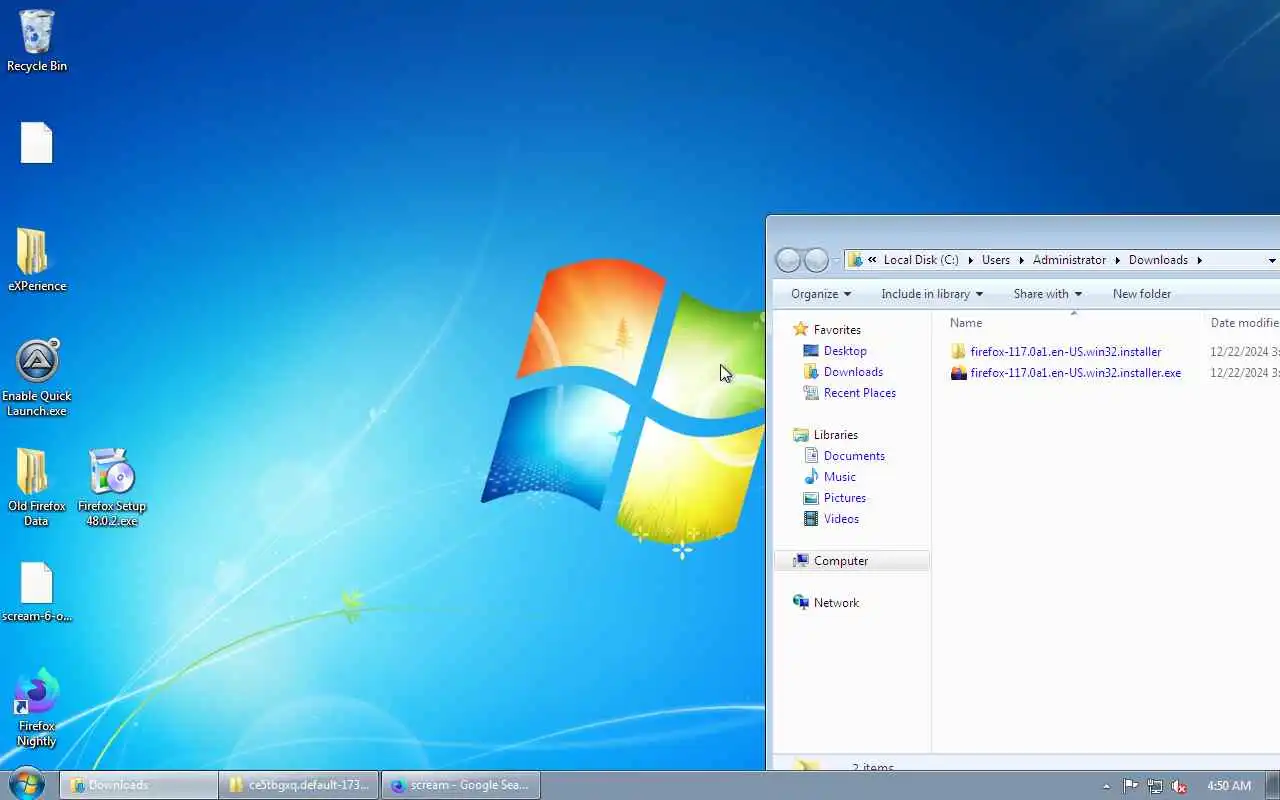The image size is (1280, 800).
Task: Open the Include in library menu
Action: click(x=932, y=294)
